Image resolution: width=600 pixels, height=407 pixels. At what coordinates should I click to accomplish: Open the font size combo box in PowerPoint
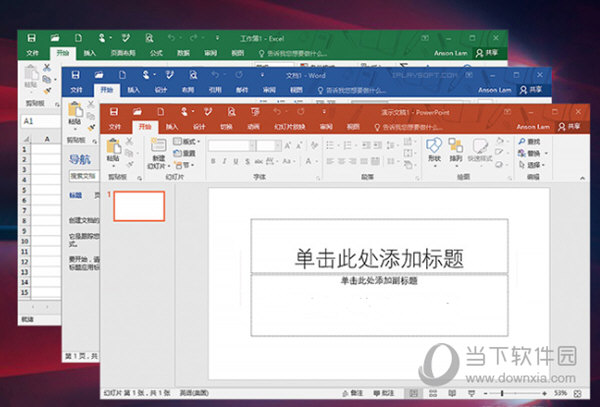coord(269,145)
